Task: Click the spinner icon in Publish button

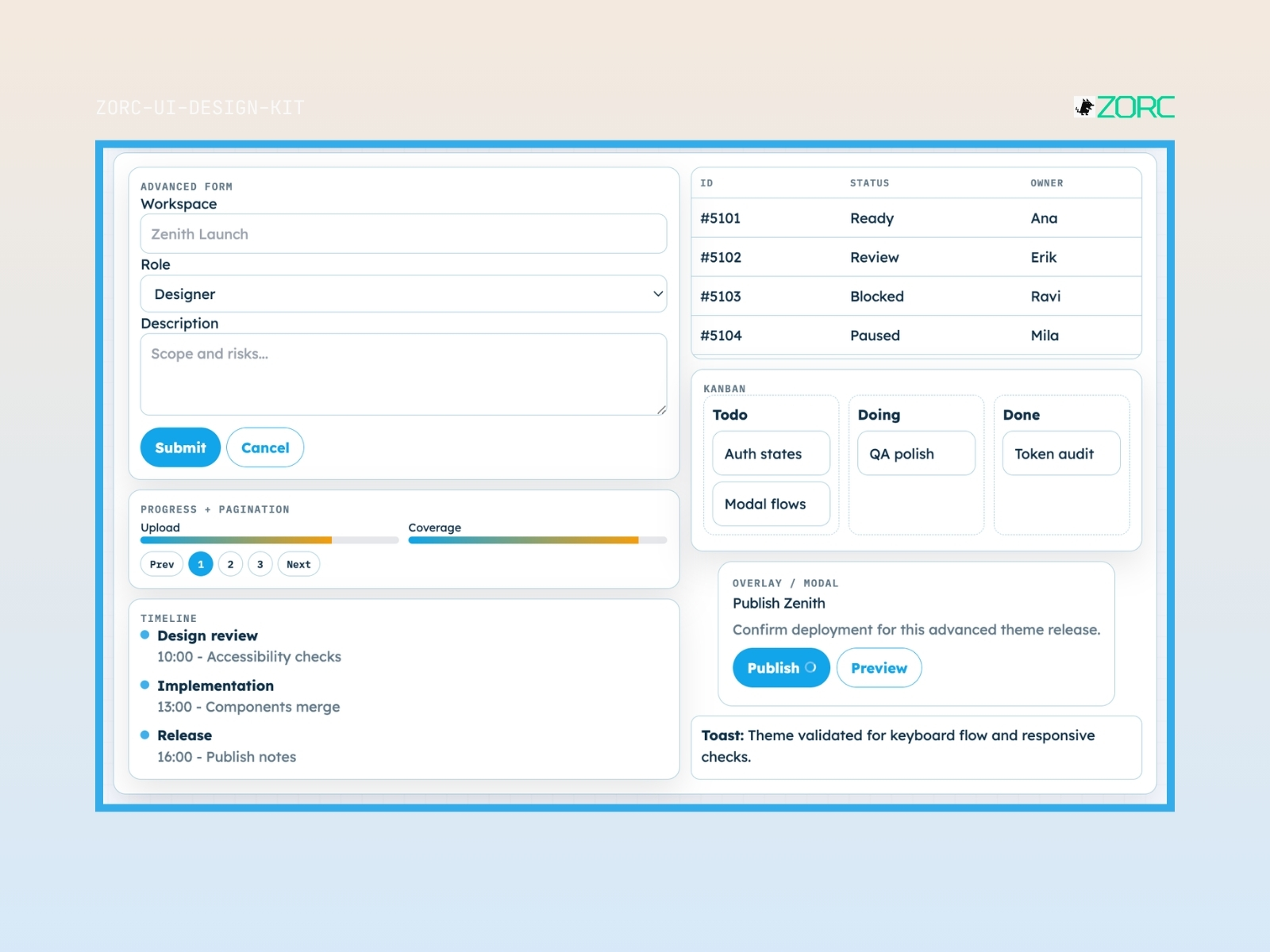Action: (x=810, y=667)
